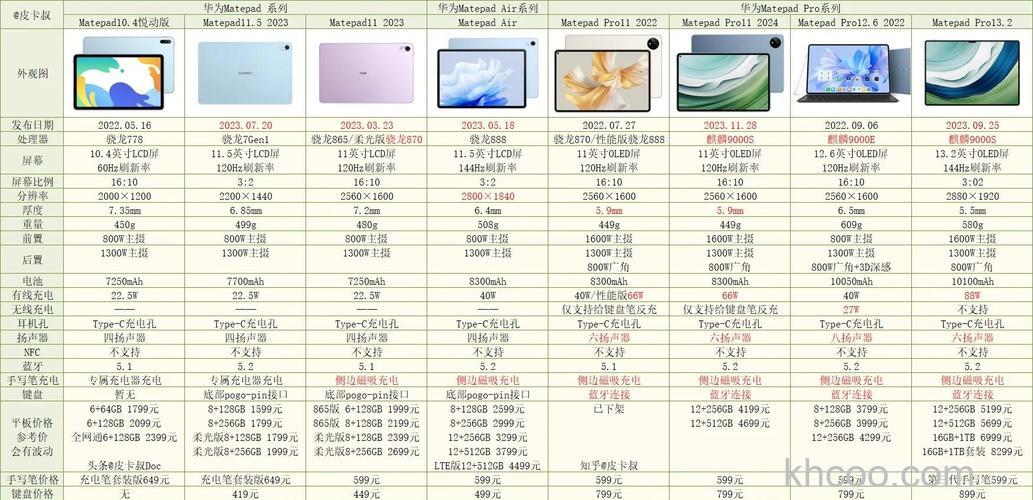Select the 无线充电 row label
The image size is (1033, 500).
pos(32,310)
